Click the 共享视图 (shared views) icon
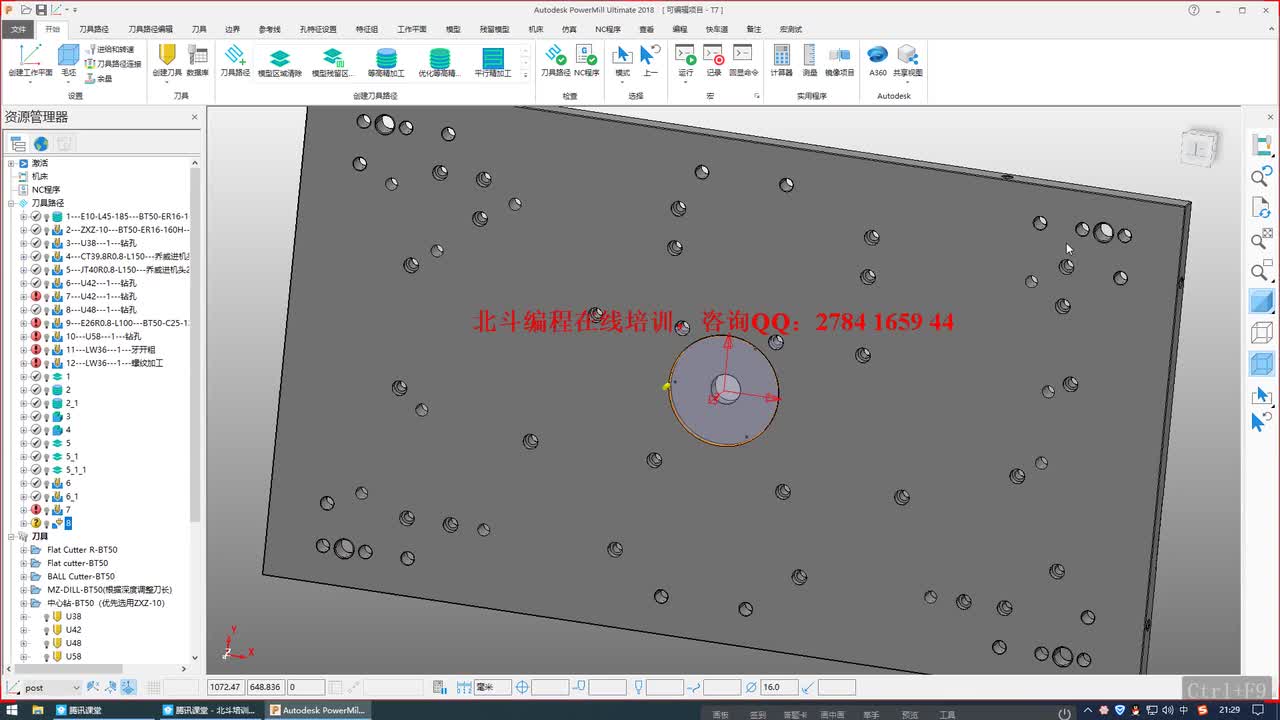 907,55
